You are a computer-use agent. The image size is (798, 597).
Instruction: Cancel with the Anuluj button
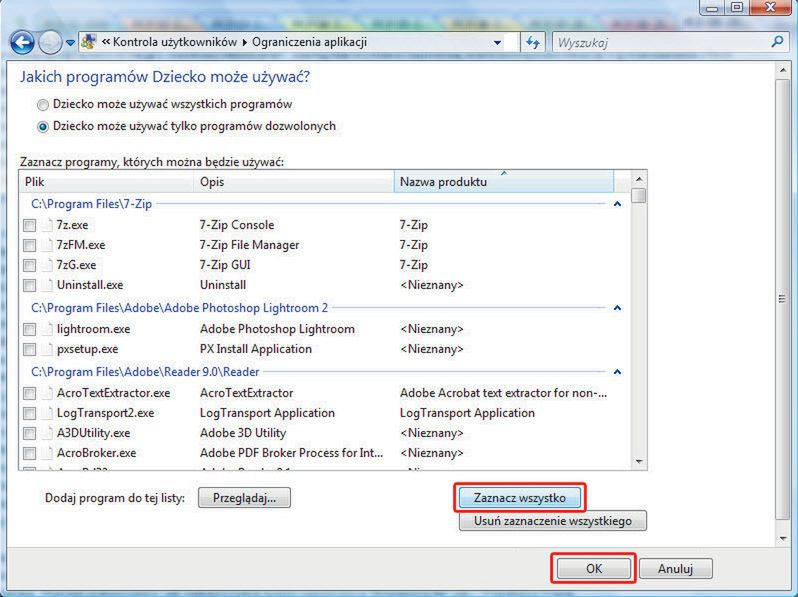[x=675, y=568]
